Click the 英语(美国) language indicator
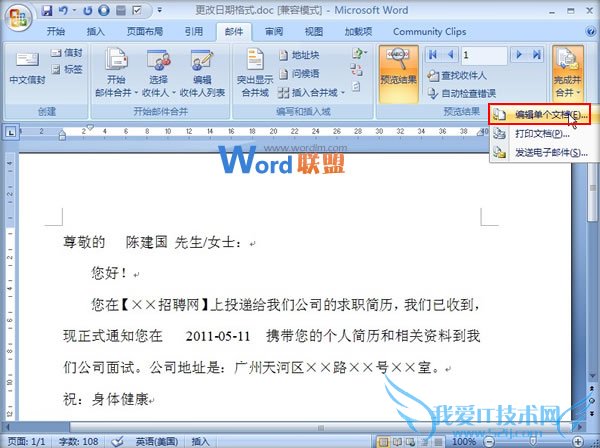The height and width of the screenshot is (448, 600). [157, 441]
